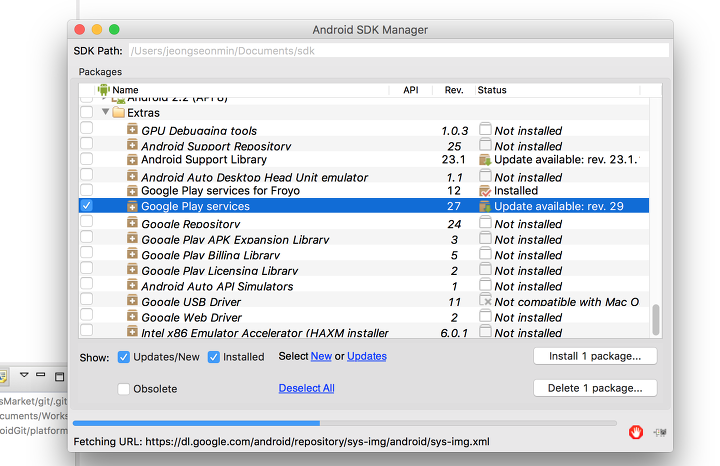The width and height of the screenshot is (720, 466).
Task: Sort packages by Name column header
Action: click(242, 90)
